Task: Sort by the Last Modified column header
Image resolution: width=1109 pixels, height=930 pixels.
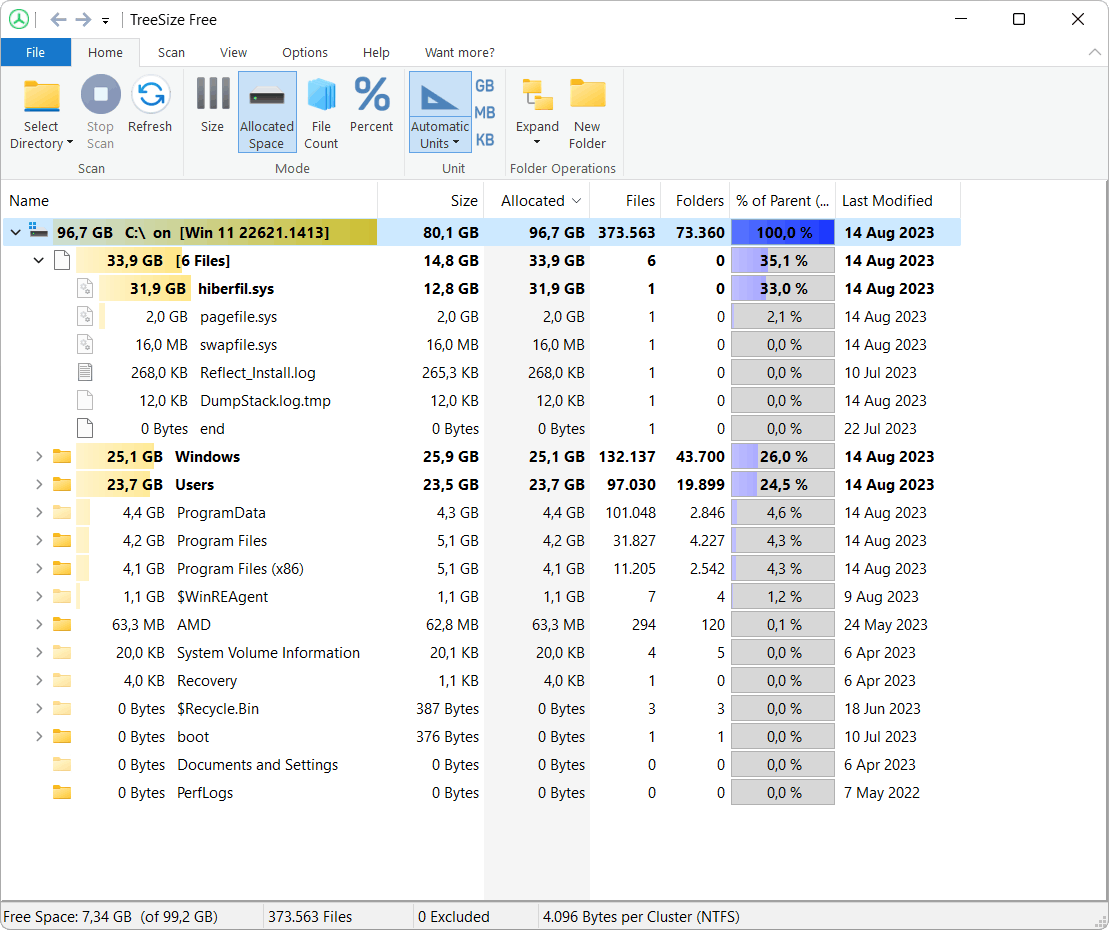Action: [887, 201]
